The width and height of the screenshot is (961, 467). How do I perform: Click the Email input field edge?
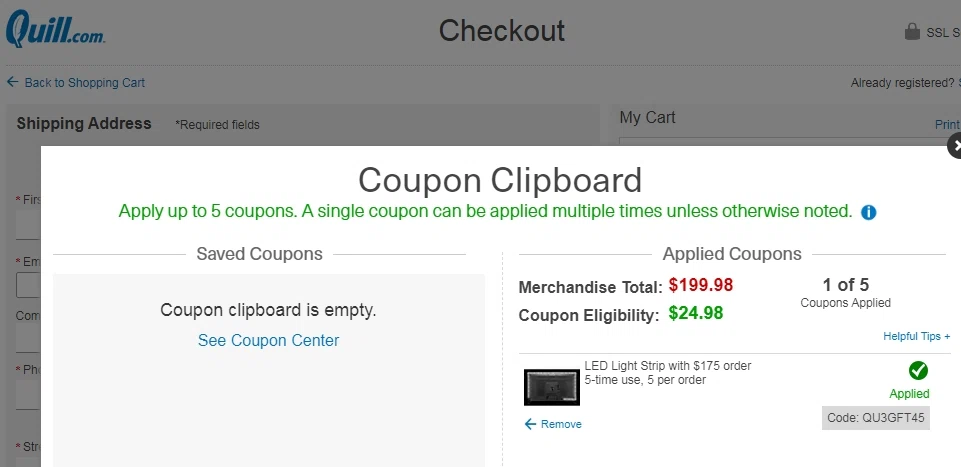pos(28,286)
